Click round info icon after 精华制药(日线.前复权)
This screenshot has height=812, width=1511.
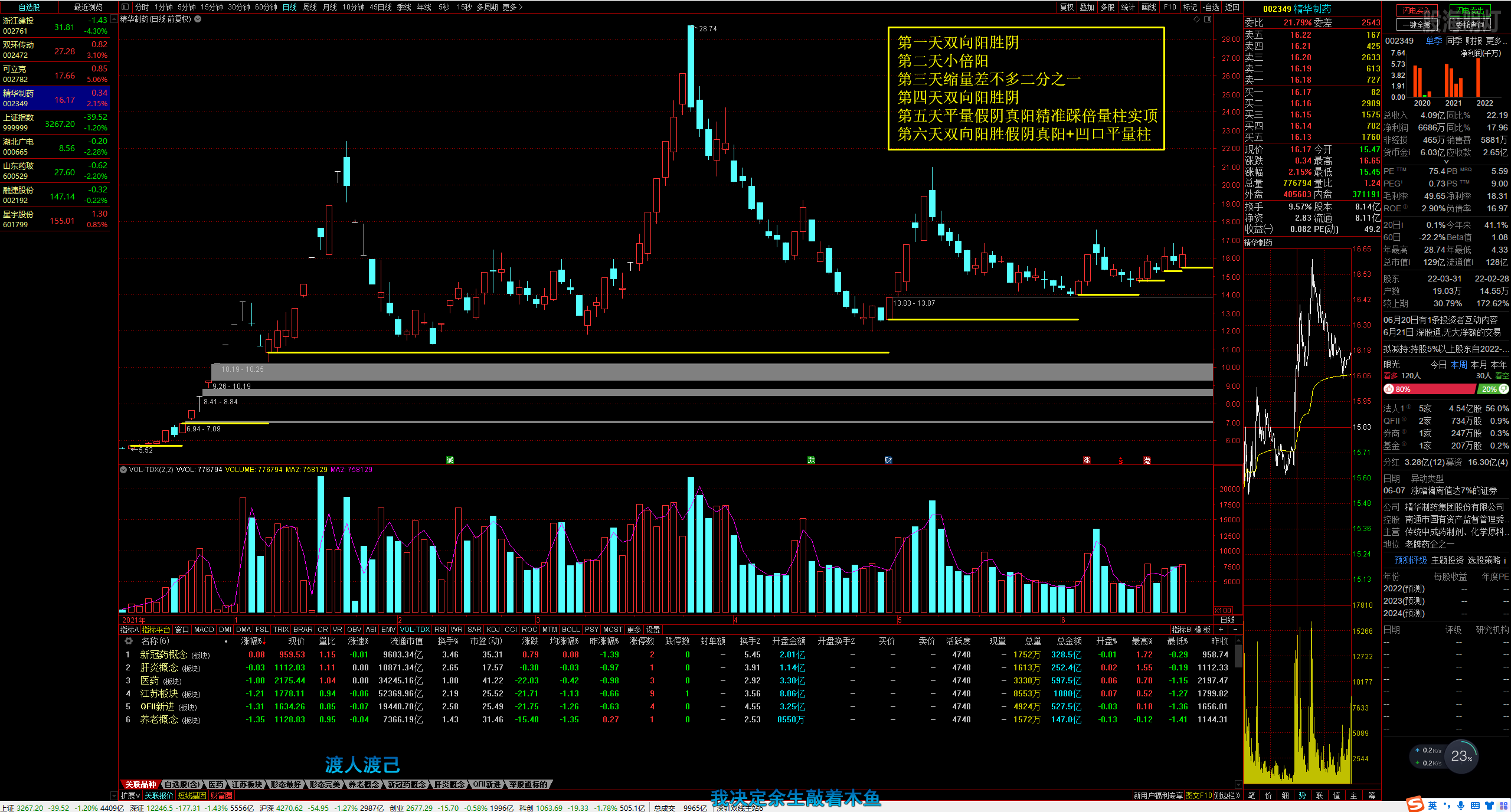point(198,19)
